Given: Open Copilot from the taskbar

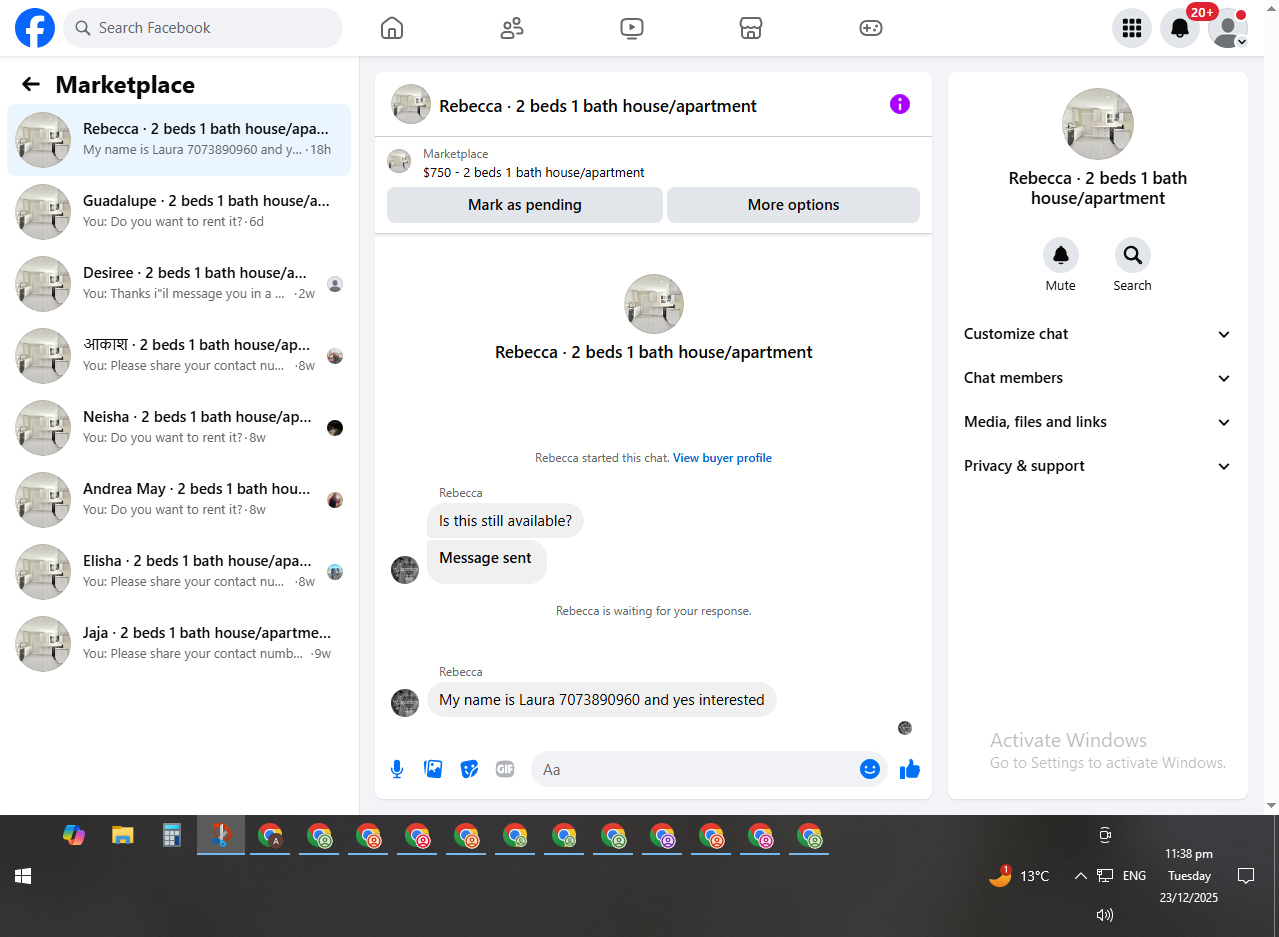Looking at the screenshot, I should [74, 835].
